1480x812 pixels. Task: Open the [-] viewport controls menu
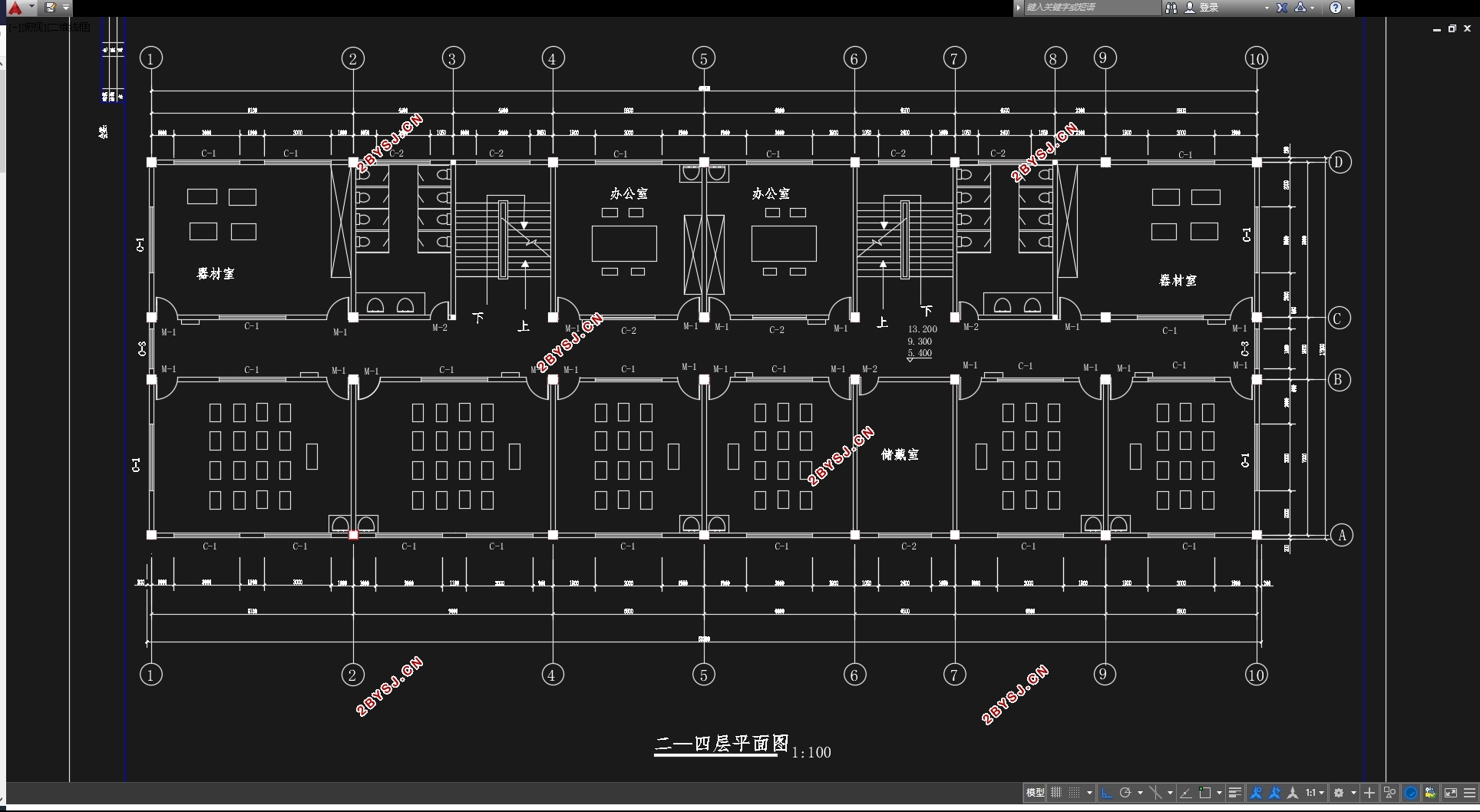tap(15, 28)
